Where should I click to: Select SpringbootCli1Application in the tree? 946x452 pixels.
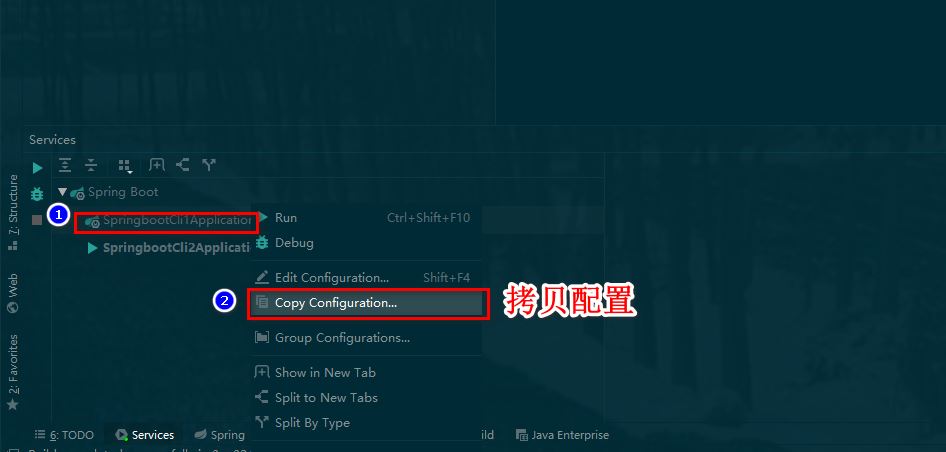tap(168, 221)
